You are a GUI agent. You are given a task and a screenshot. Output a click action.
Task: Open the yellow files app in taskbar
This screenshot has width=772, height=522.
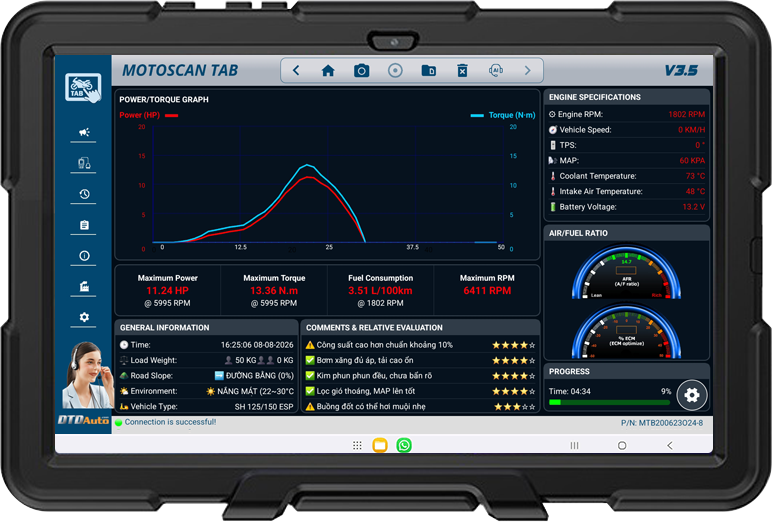[x=380, y=445]
